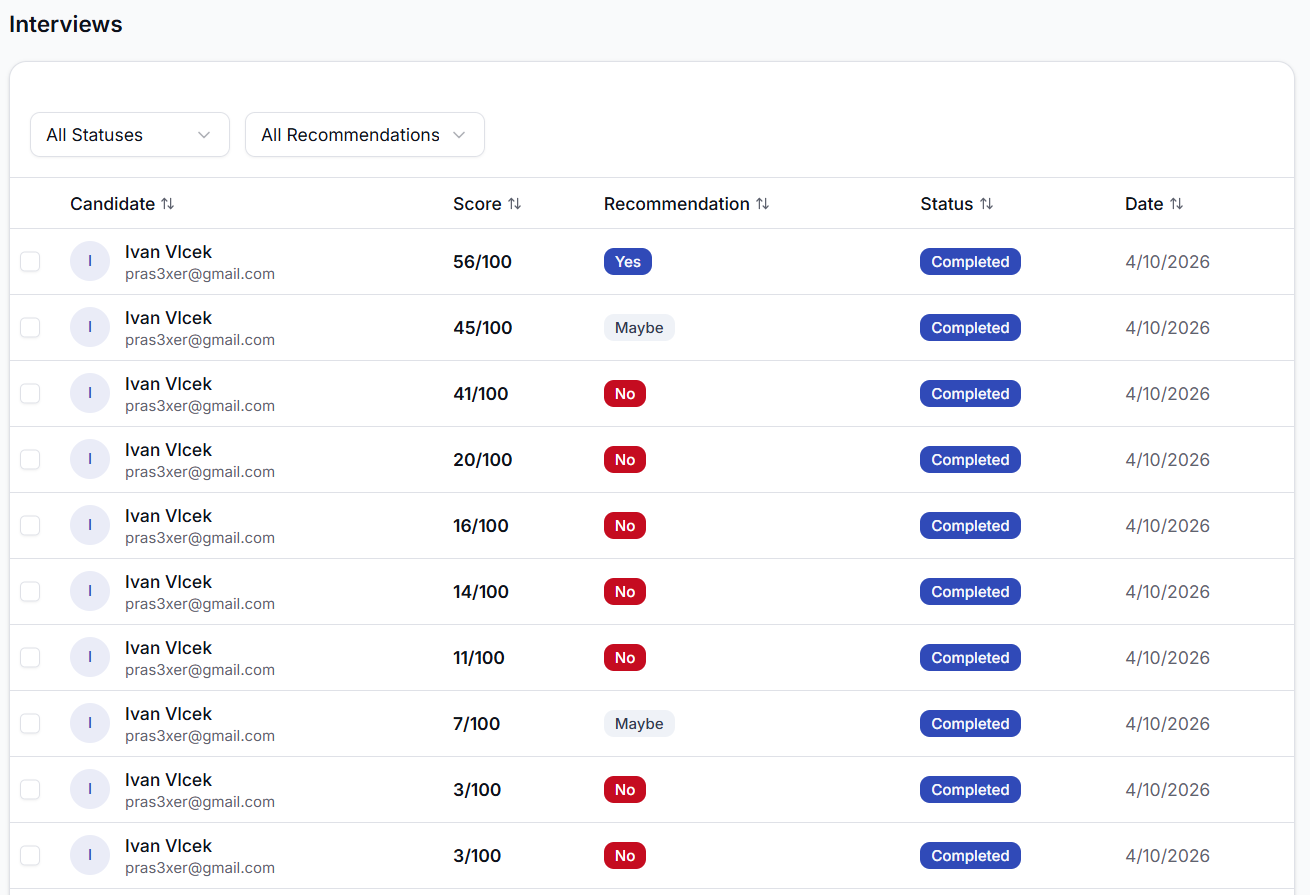Click the Yes recommendation badge
The height and width of the screenshot is (895, 1310).
click(x=627, y=261)
